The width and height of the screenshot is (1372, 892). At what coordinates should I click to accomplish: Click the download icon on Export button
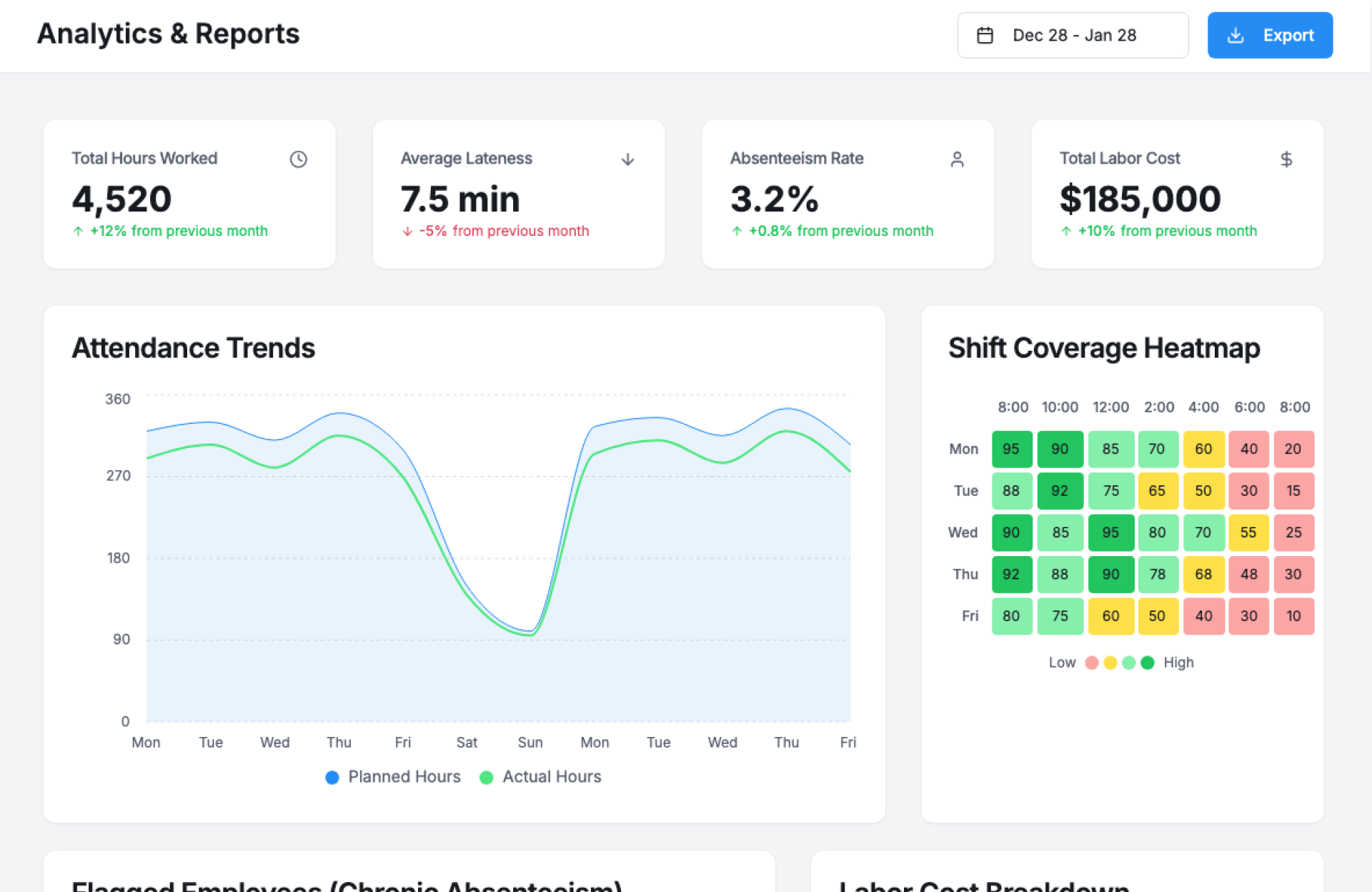tap(1236, 36)
